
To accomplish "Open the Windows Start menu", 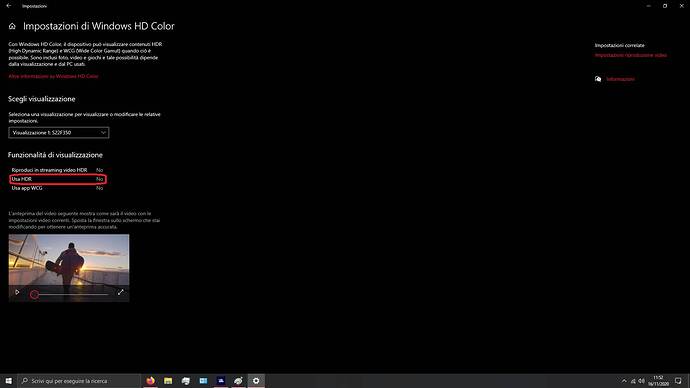I will (9, 381).
